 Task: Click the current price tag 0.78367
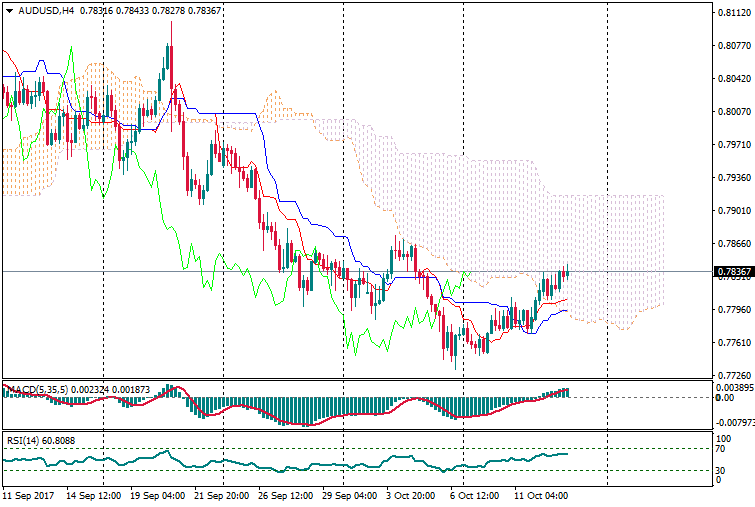(x=734, y=271)
